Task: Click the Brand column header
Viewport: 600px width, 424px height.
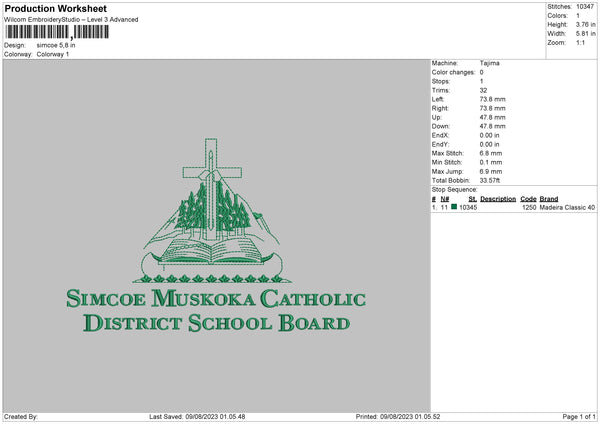Action: tap(549, 198)
